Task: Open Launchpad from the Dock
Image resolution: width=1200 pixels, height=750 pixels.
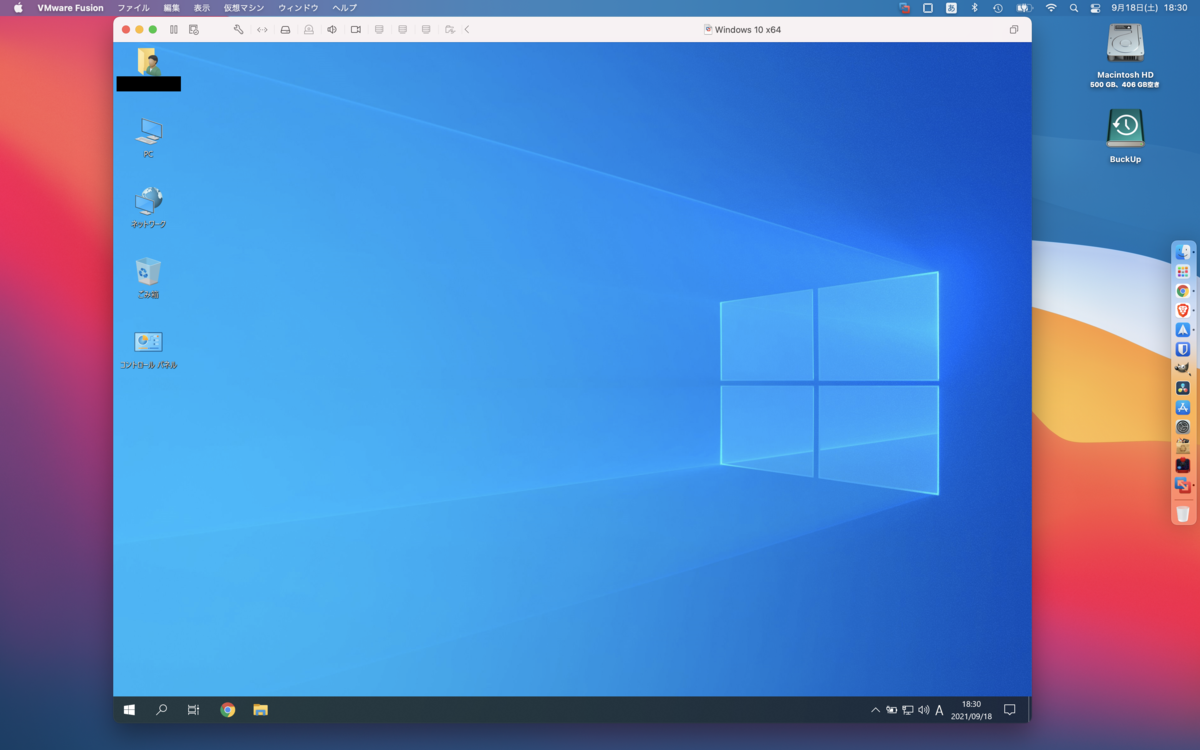Action: tap(1183, 271)
